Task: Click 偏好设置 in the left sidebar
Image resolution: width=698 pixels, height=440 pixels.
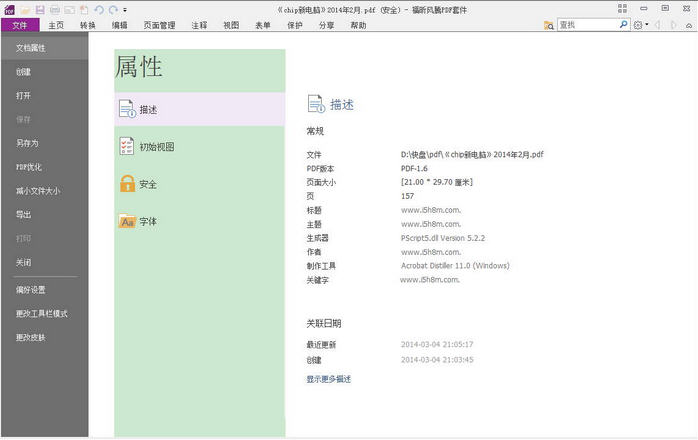Action: 30,290
